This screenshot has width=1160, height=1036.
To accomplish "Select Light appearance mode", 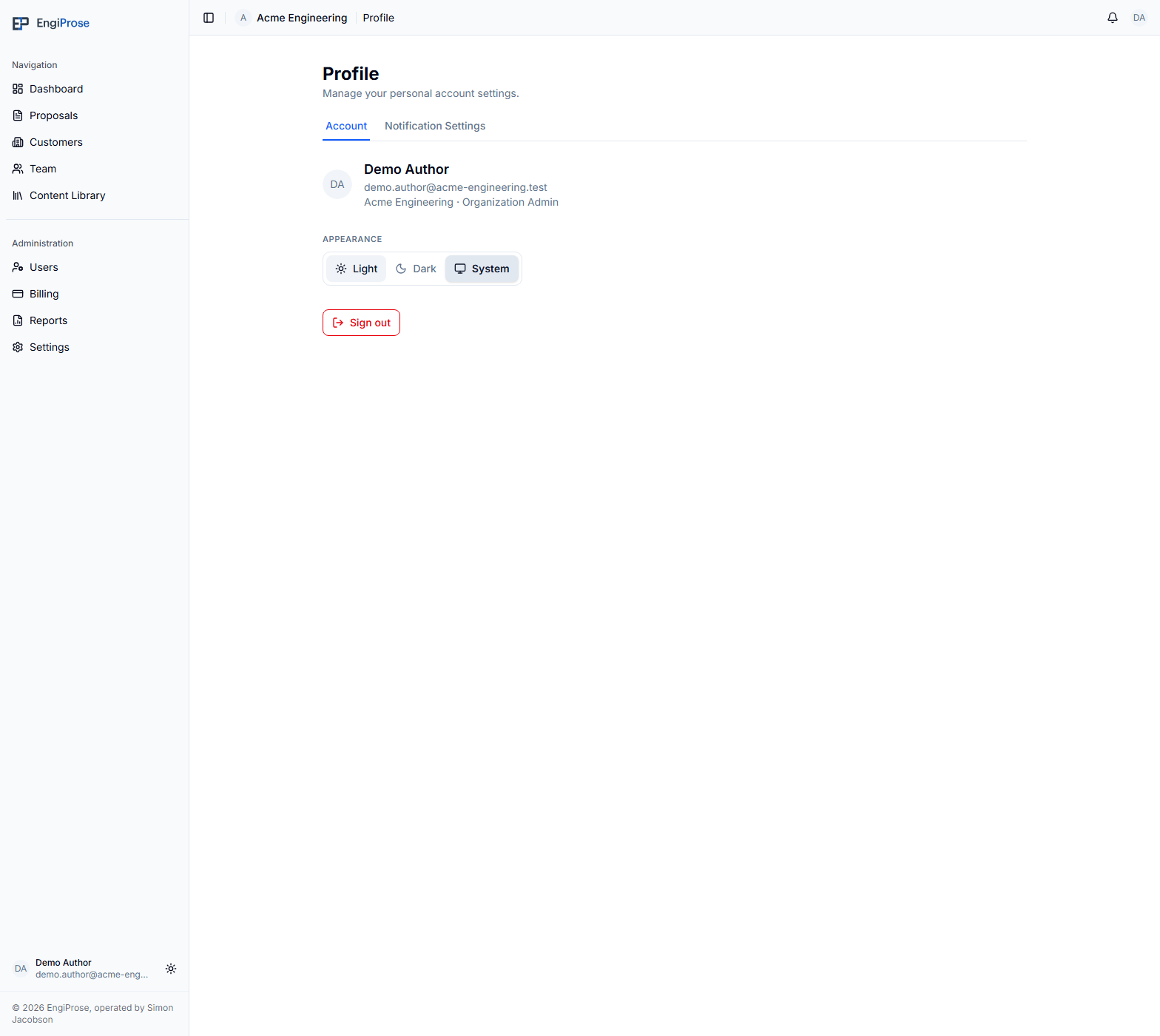I will coord(357,269).
